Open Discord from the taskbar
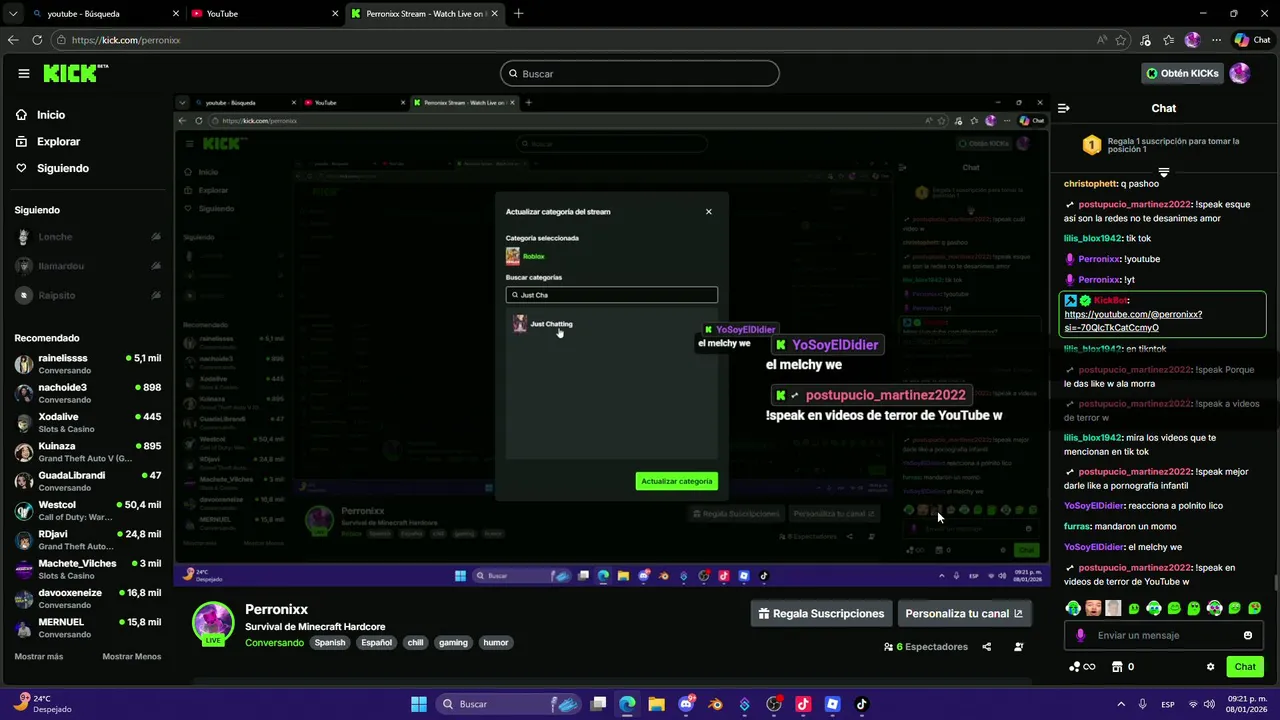The width and height of the screenshot is (1280, 720). tap(686, 704)
